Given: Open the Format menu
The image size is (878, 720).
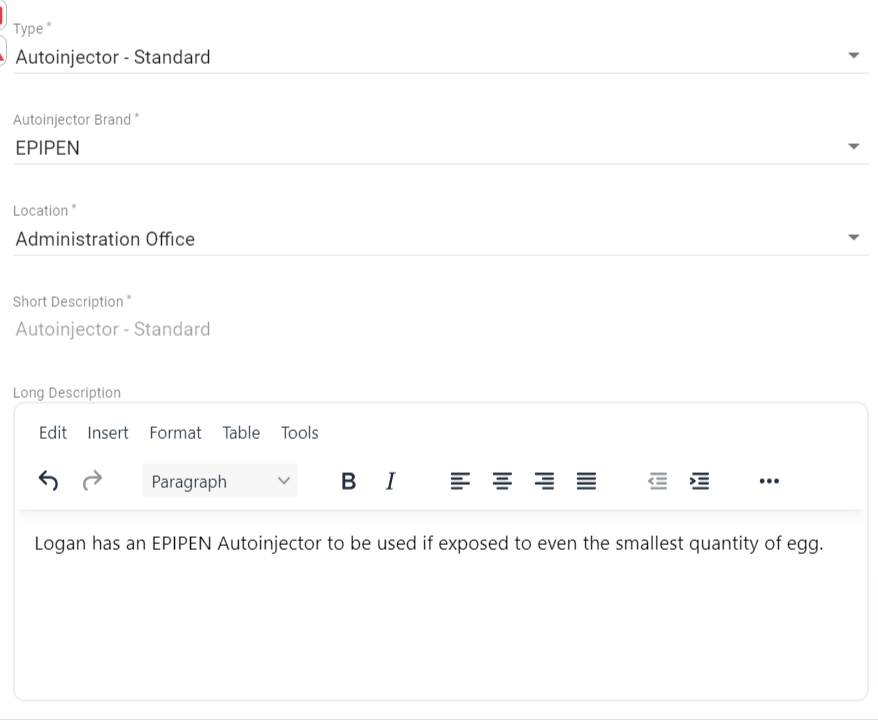Looking at the screenshot, I should [175, 433].
